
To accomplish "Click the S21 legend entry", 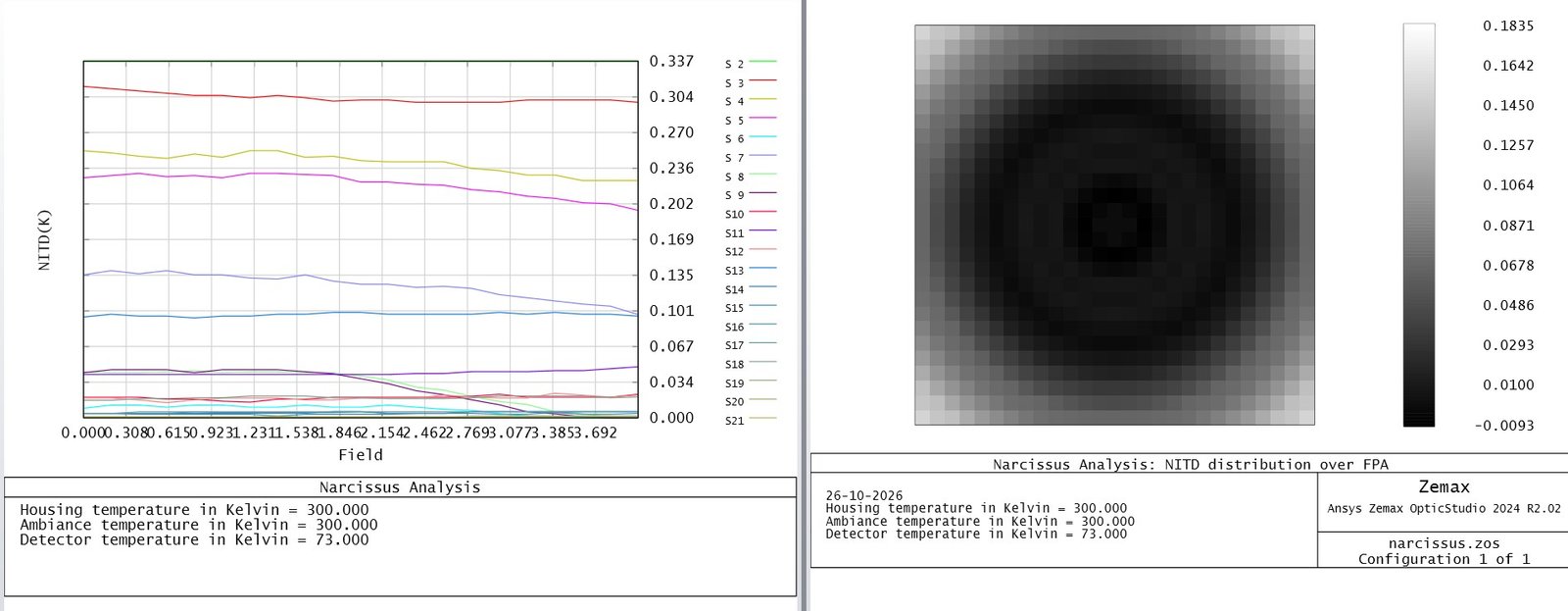I will pos(751,421).
